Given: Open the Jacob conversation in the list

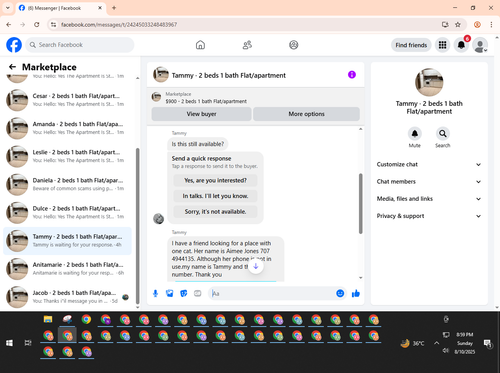Looking at the screenshot, I should pos(67,297).
